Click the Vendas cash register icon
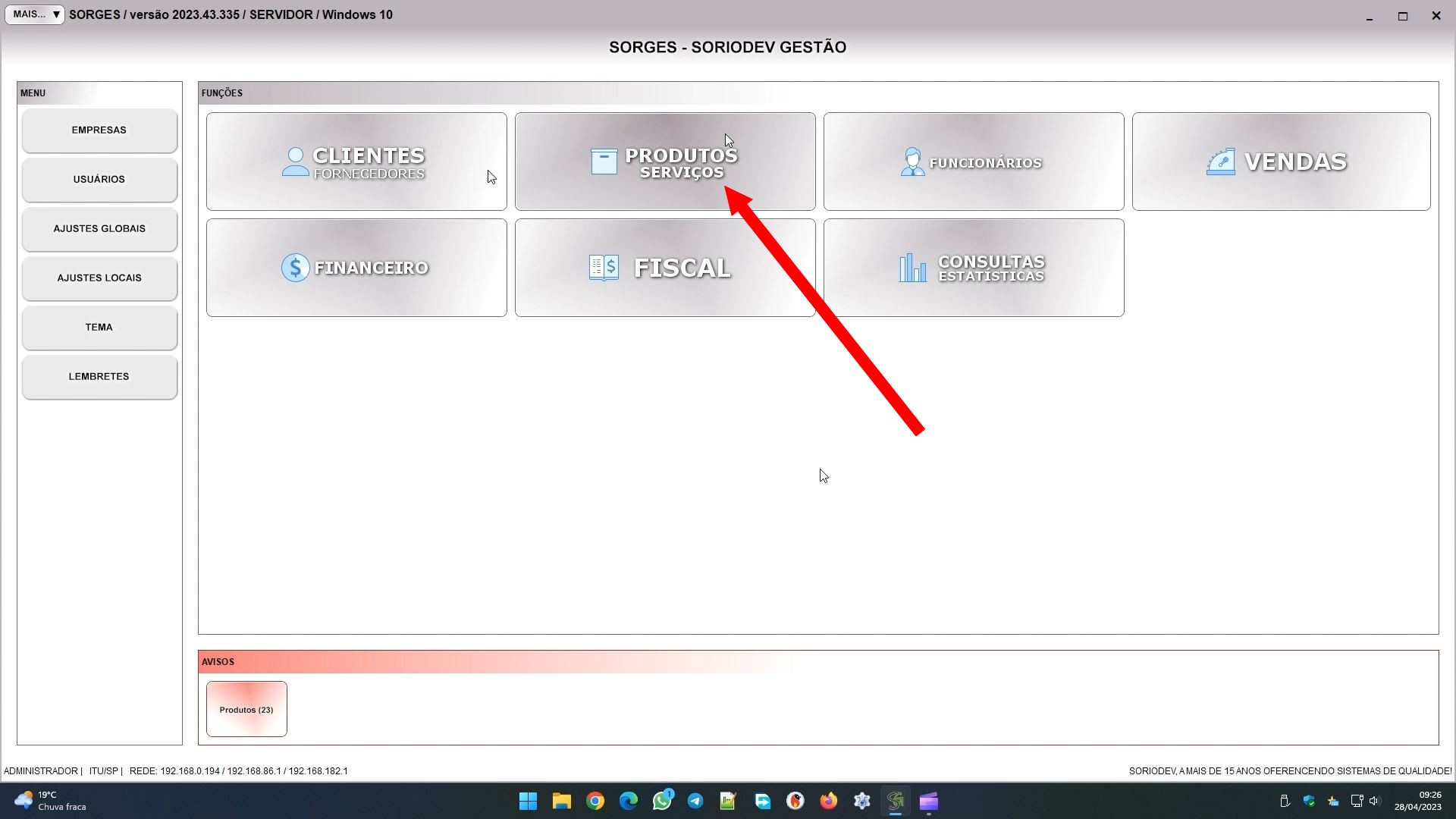Viewport: 1456px width, 819px height. pos(1221,162)
